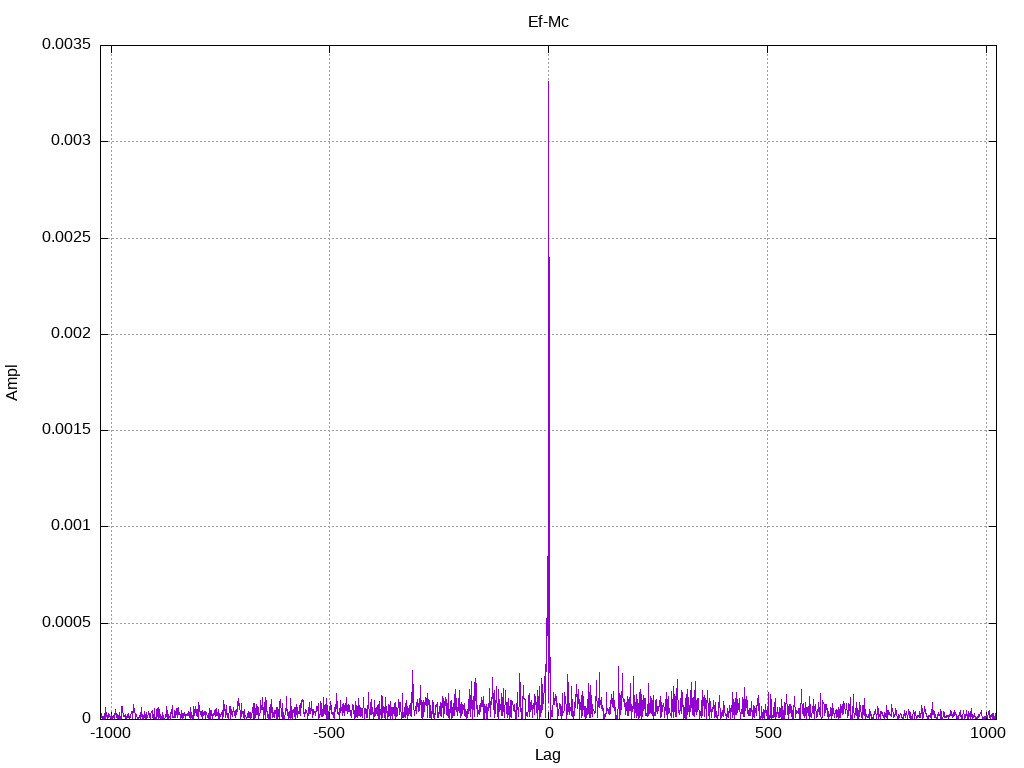The height and width of the screenshot is (768, 1024).
Task: Click the y-axis label "Ampl"
Action: (x=12, y=383)
